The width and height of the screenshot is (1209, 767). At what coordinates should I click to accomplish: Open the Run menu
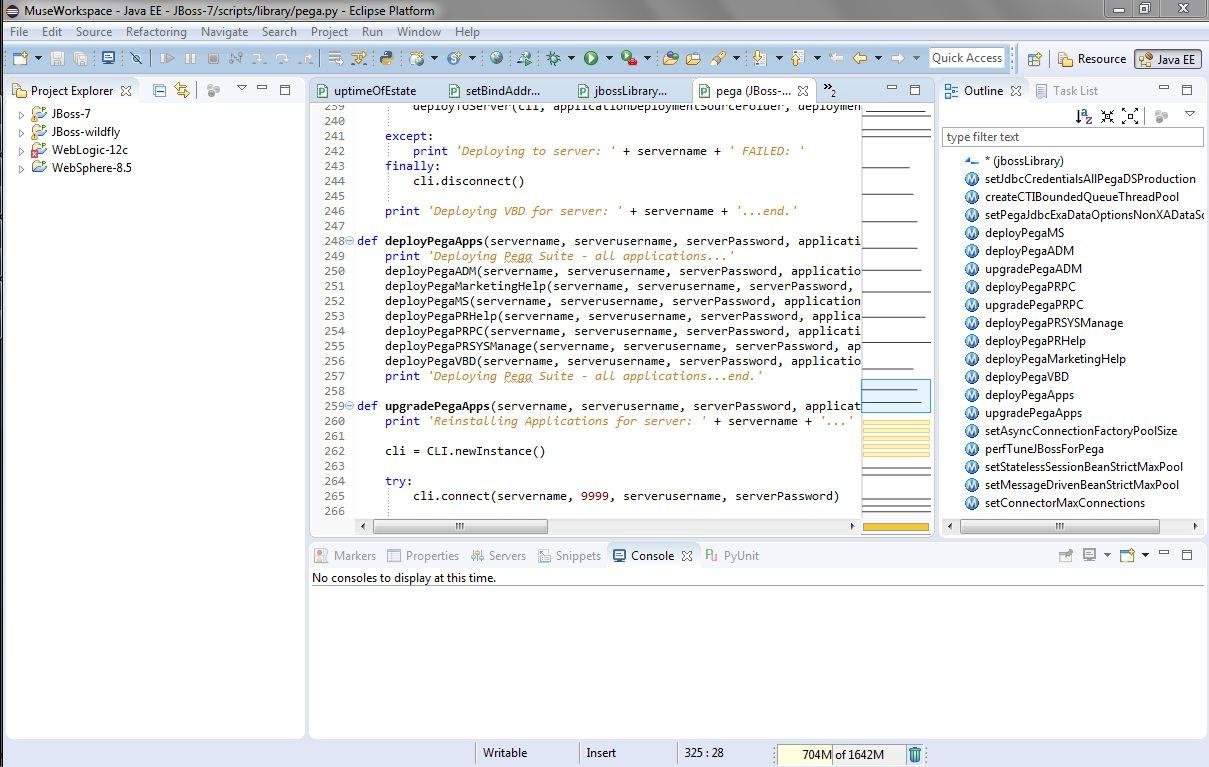[371, 31]
